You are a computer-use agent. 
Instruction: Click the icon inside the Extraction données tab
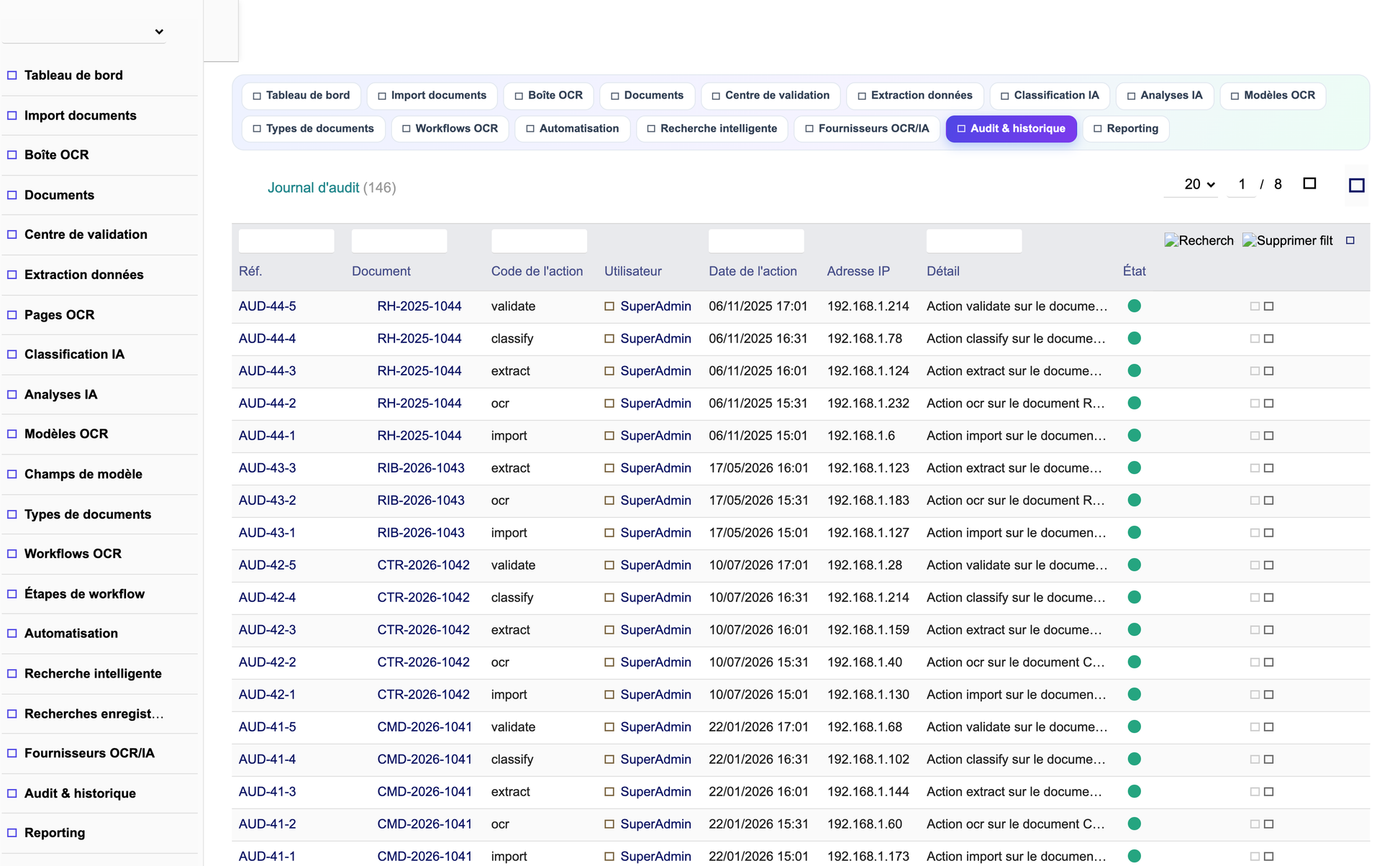pos(862,96)
